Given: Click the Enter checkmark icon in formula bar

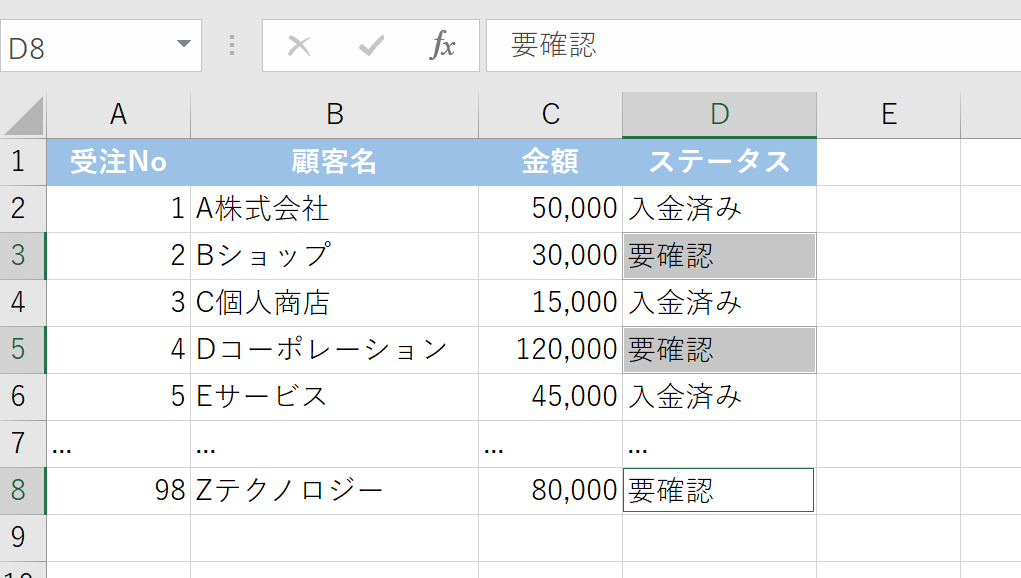Looking at the screenshot, I should point(371,46).
